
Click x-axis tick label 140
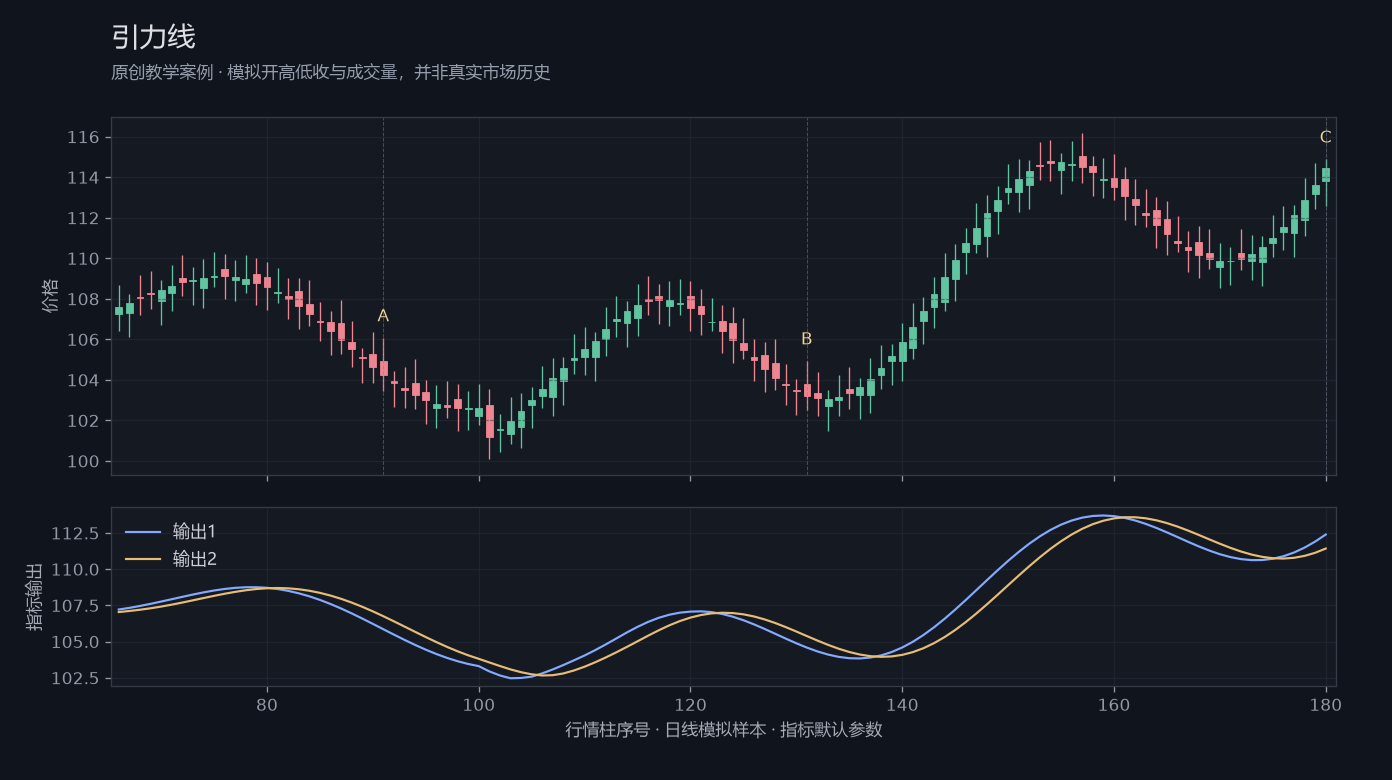[x=902, y=704]
